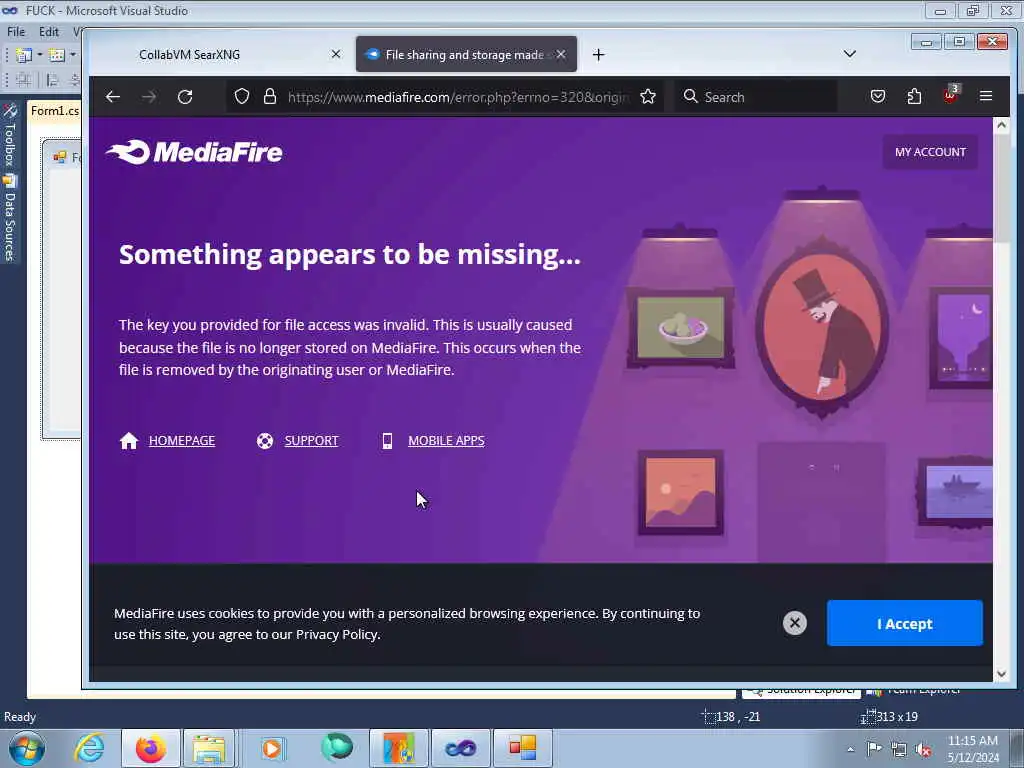Click Add New Item icon in Visual Studio toolbar
The height and width of the screenshot is (768, 1024).
click(57, 56)
